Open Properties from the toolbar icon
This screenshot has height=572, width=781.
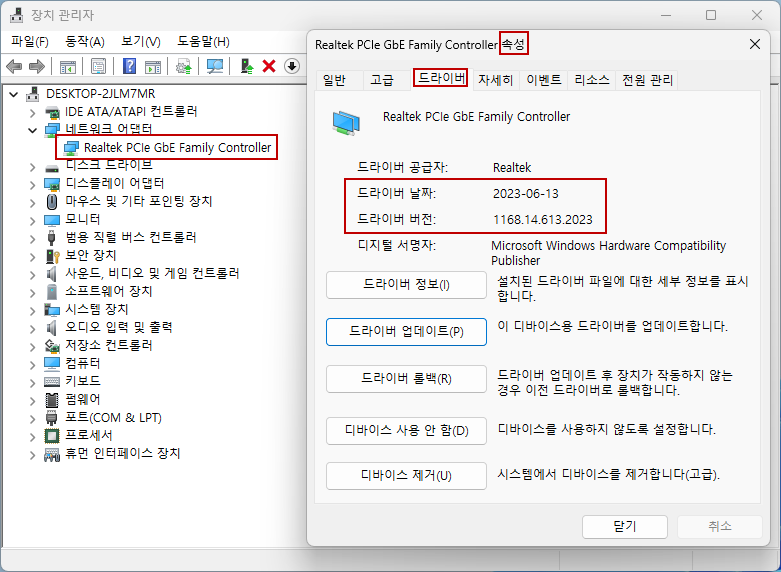(98, 66)
